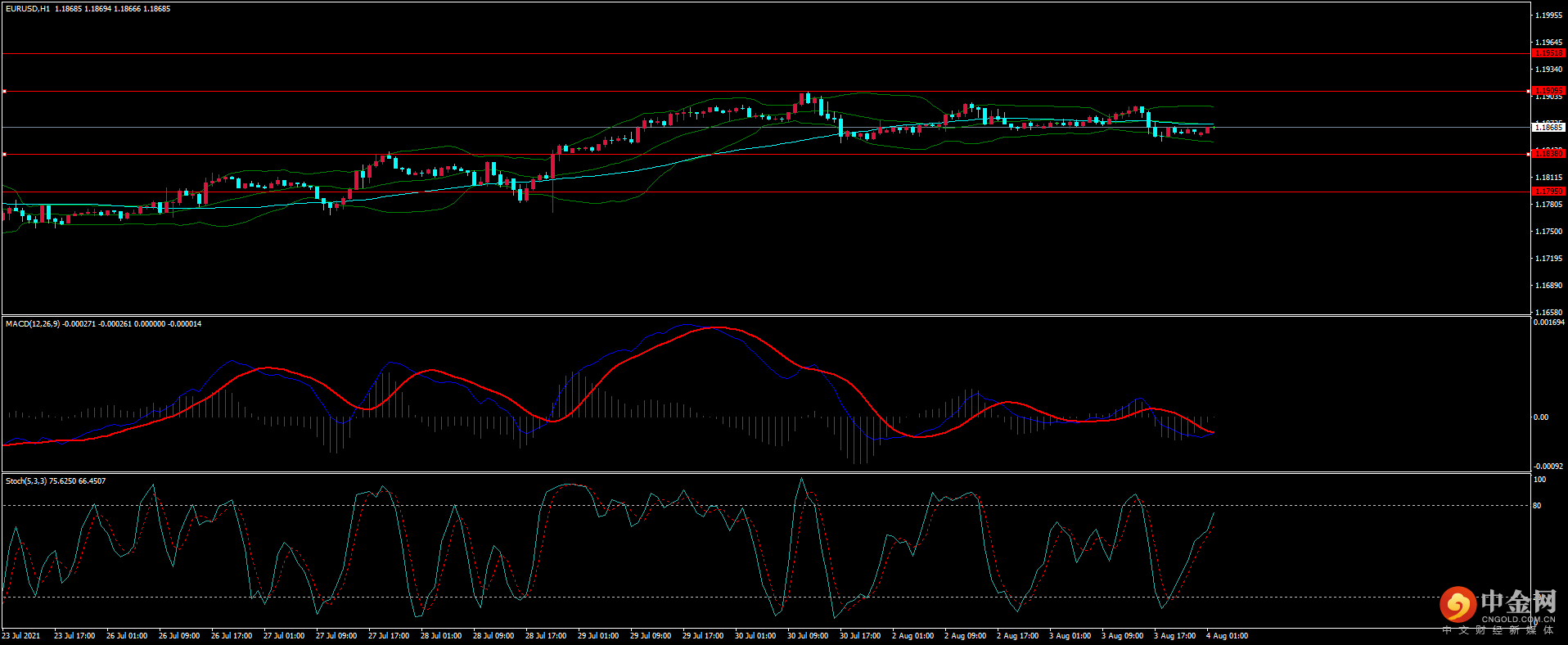
Task: Click the MACD(12,26,9) indicator label
Action: (x=33, y=324)
